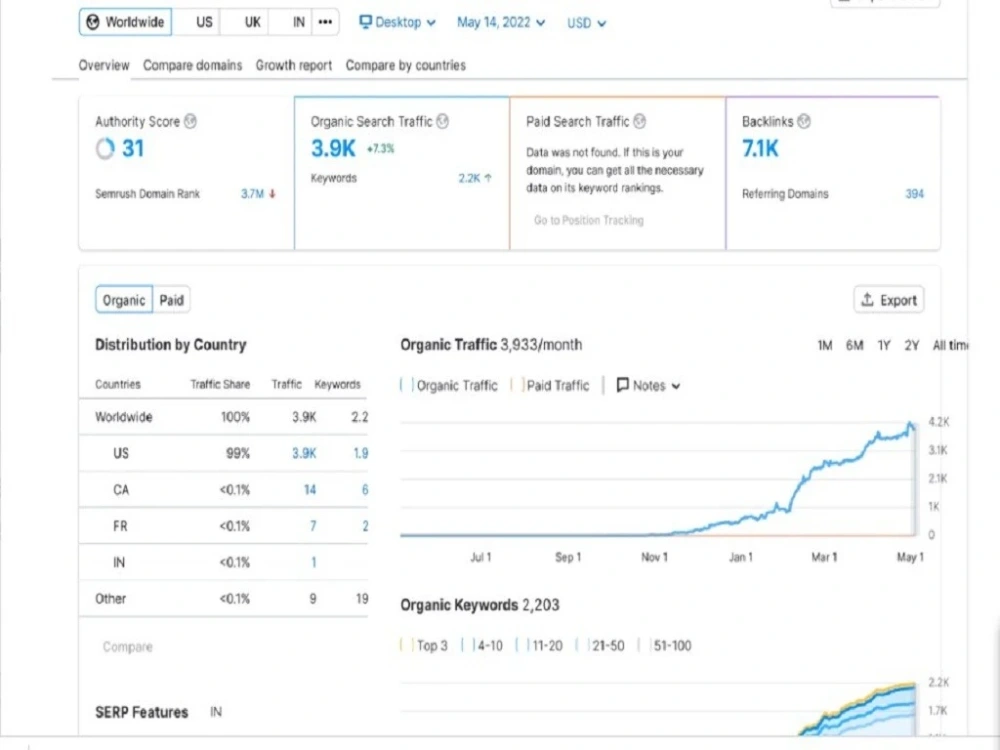Click Go to Position Tracking link
1000x750 pixels.
click(x=589, y=220)
